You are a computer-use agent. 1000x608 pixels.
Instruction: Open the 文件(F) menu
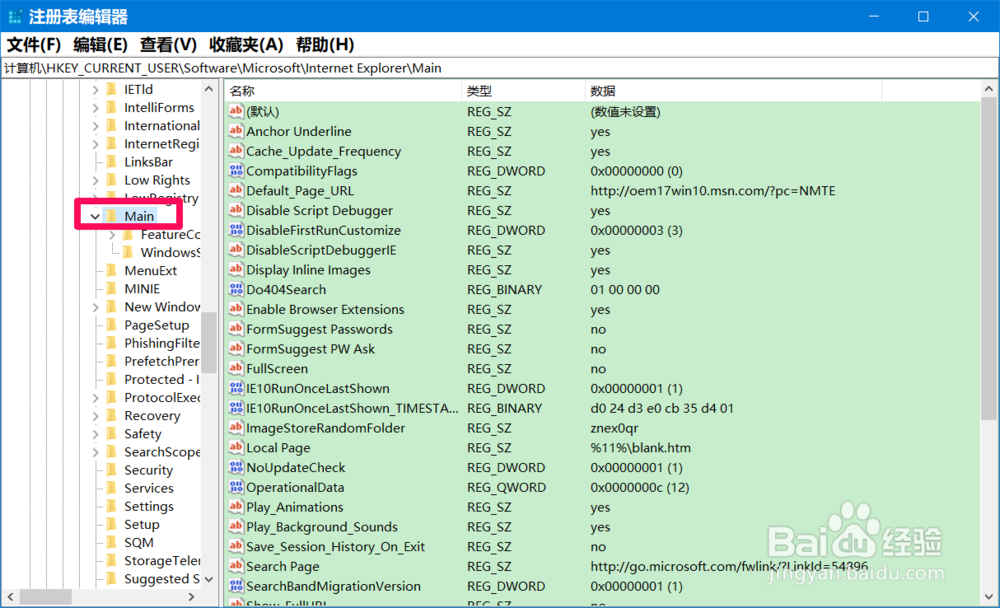pos(34,45)
